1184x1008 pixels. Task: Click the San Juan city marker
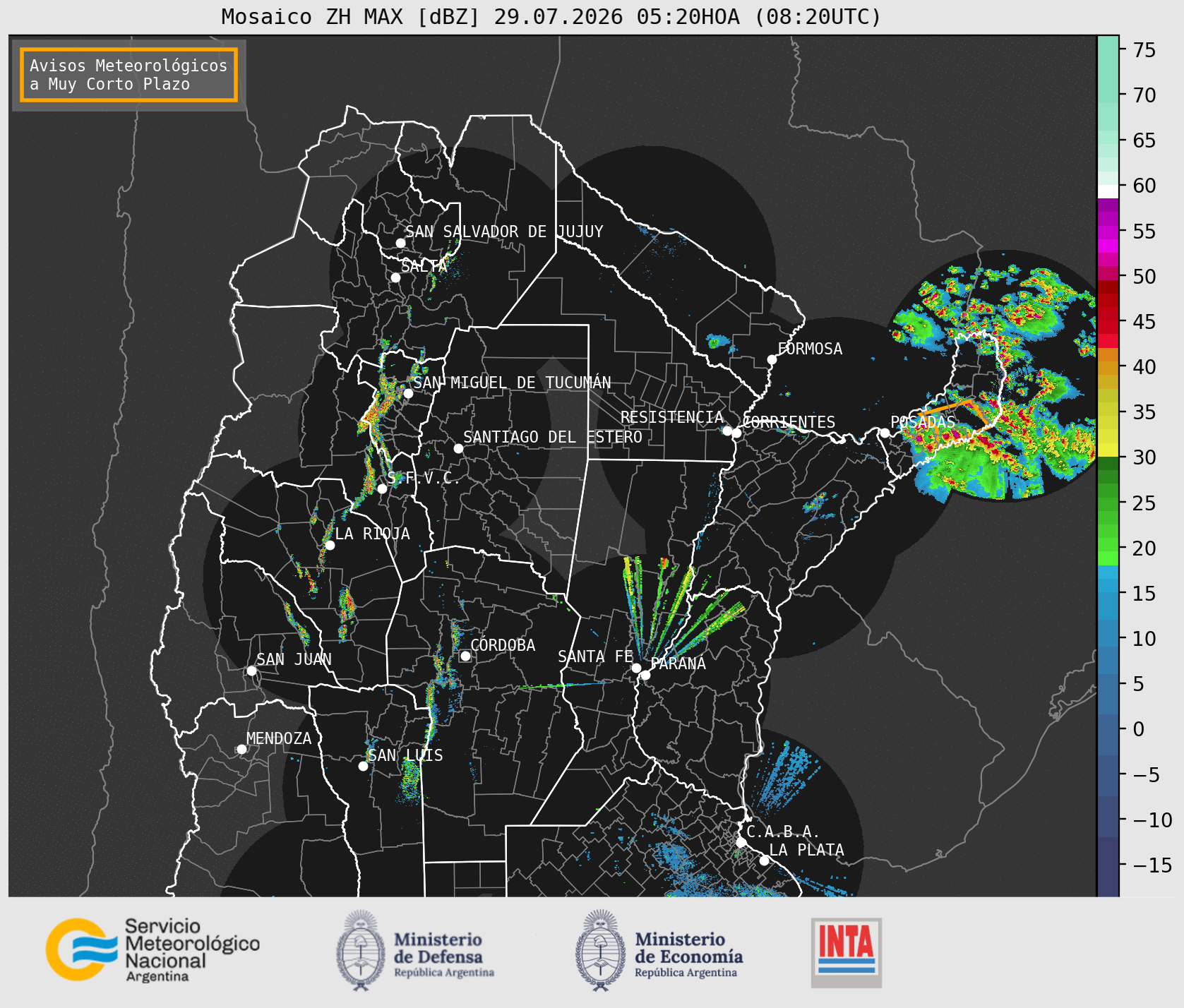pyautogui.click(x=251, y=671)
